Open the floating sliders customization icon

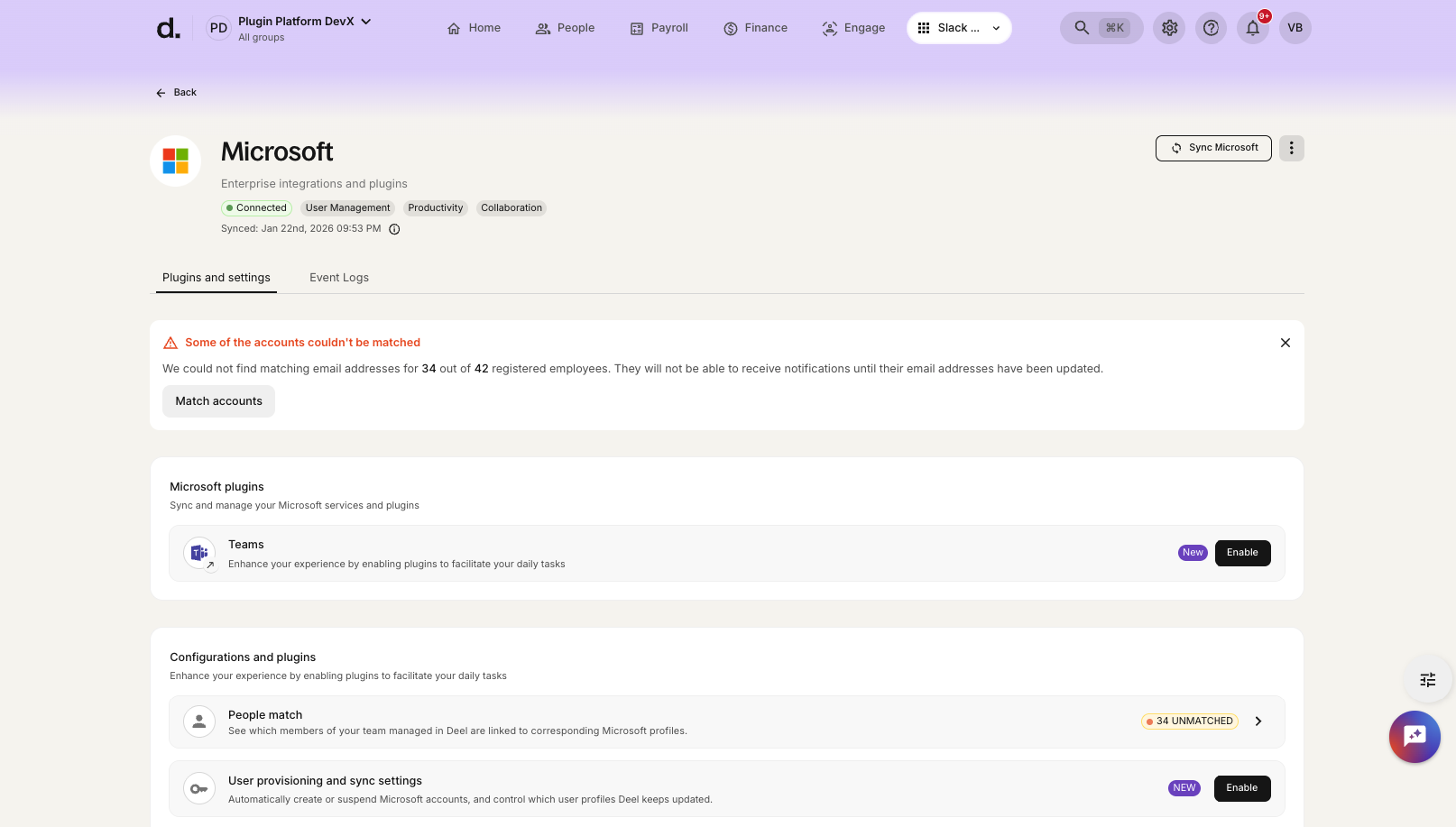pyautogui.click(x=1427, y=680)
